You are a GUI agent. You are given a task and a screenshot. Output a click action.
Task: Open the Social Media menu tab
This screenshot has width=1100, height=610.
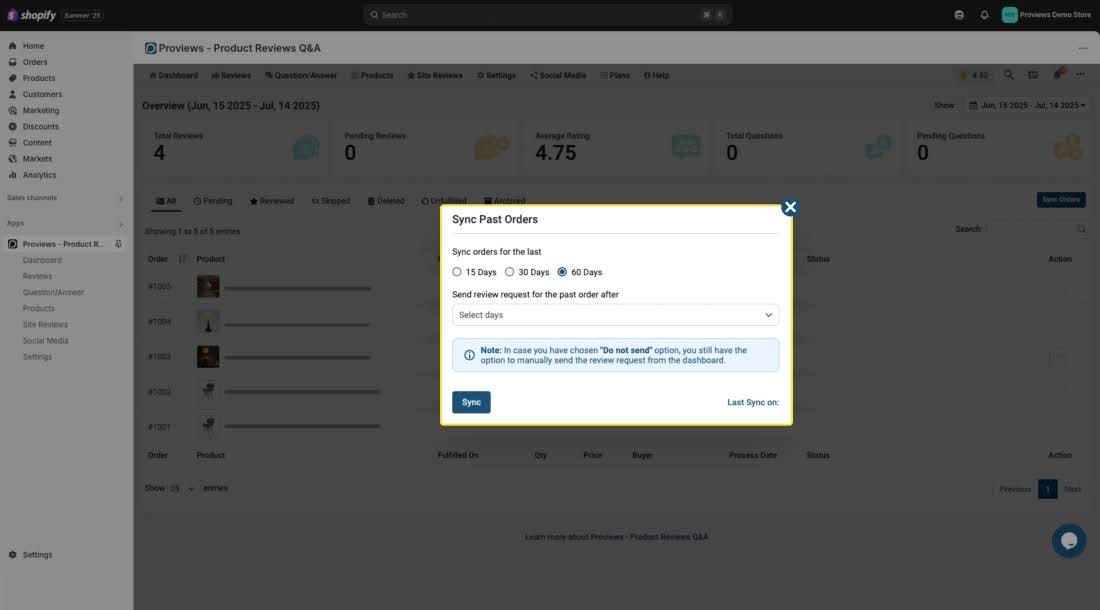(558, 75)
